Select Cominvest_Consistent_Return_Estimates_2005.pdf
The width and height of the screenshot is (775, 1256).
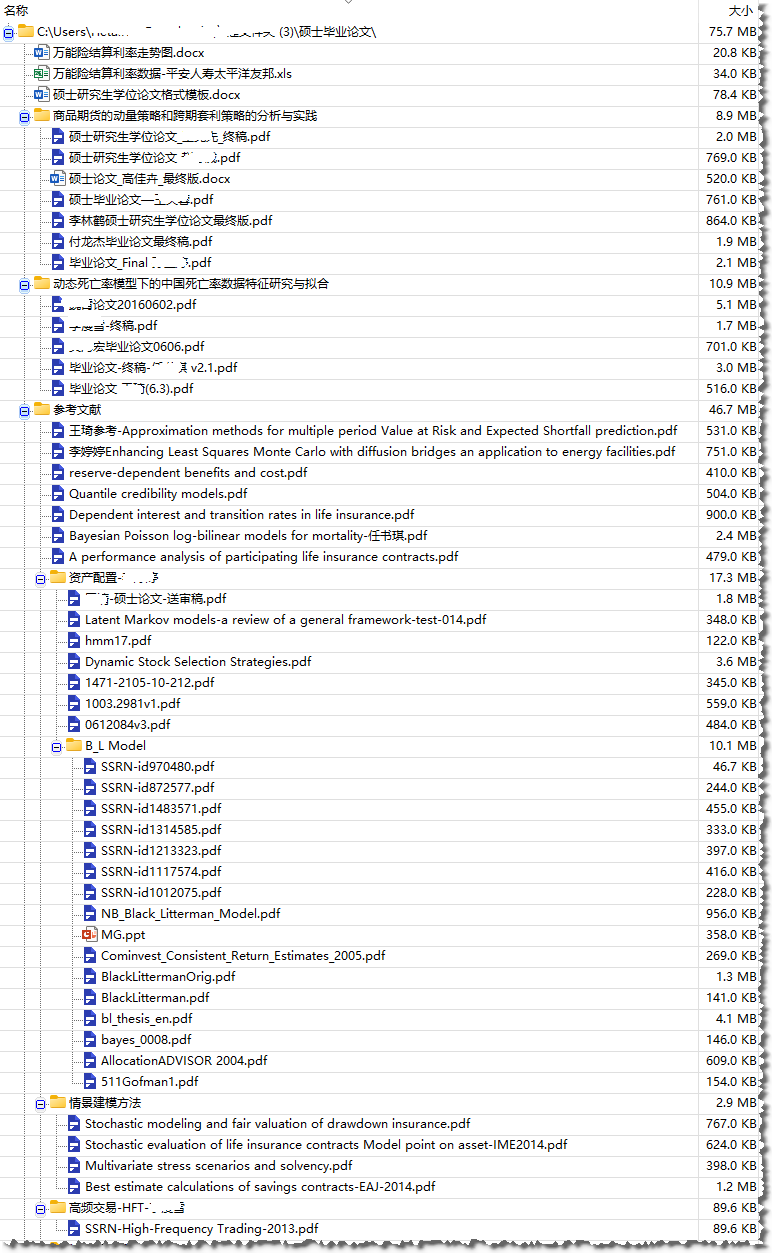243,955
